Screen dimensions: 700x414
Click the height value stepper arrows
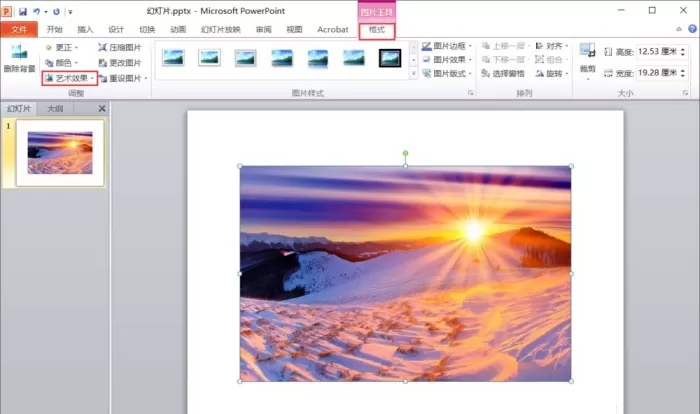point(683,52)
